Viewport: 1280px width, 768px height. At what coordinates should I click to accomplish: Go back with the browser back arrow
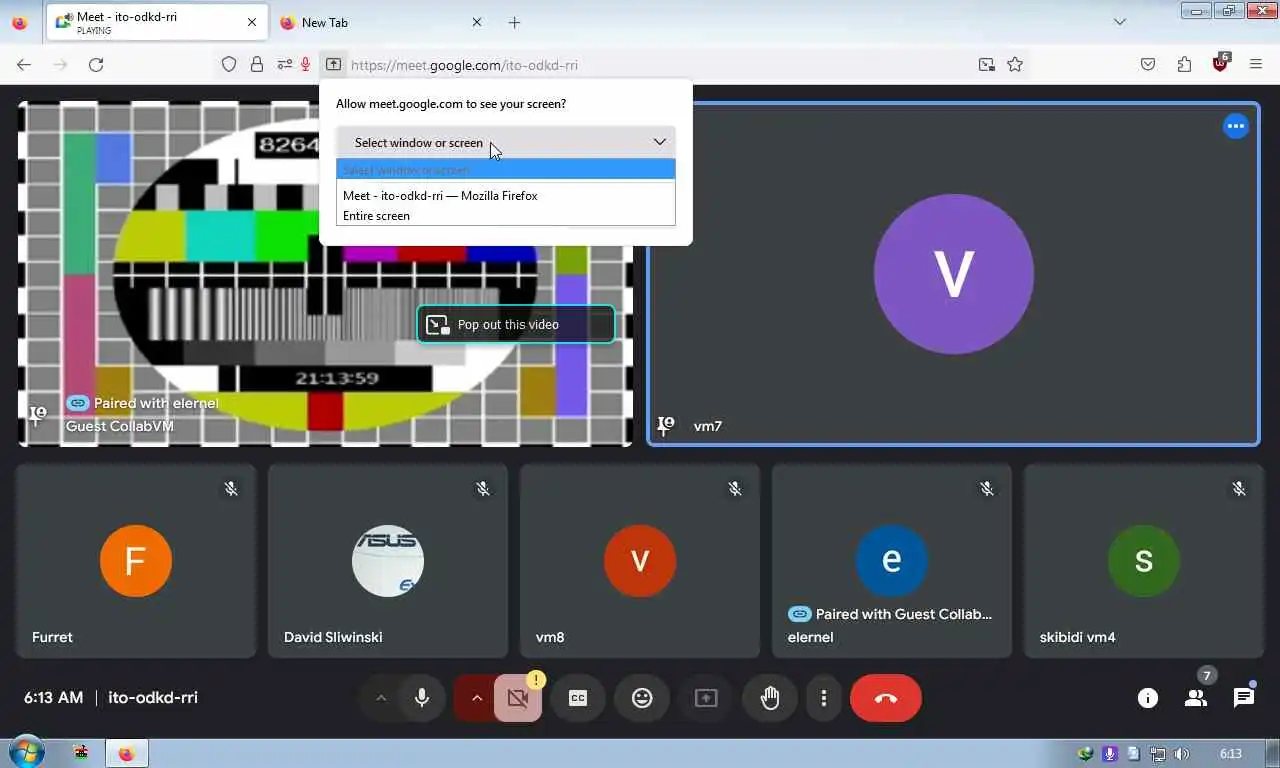[x=24, y=65]
